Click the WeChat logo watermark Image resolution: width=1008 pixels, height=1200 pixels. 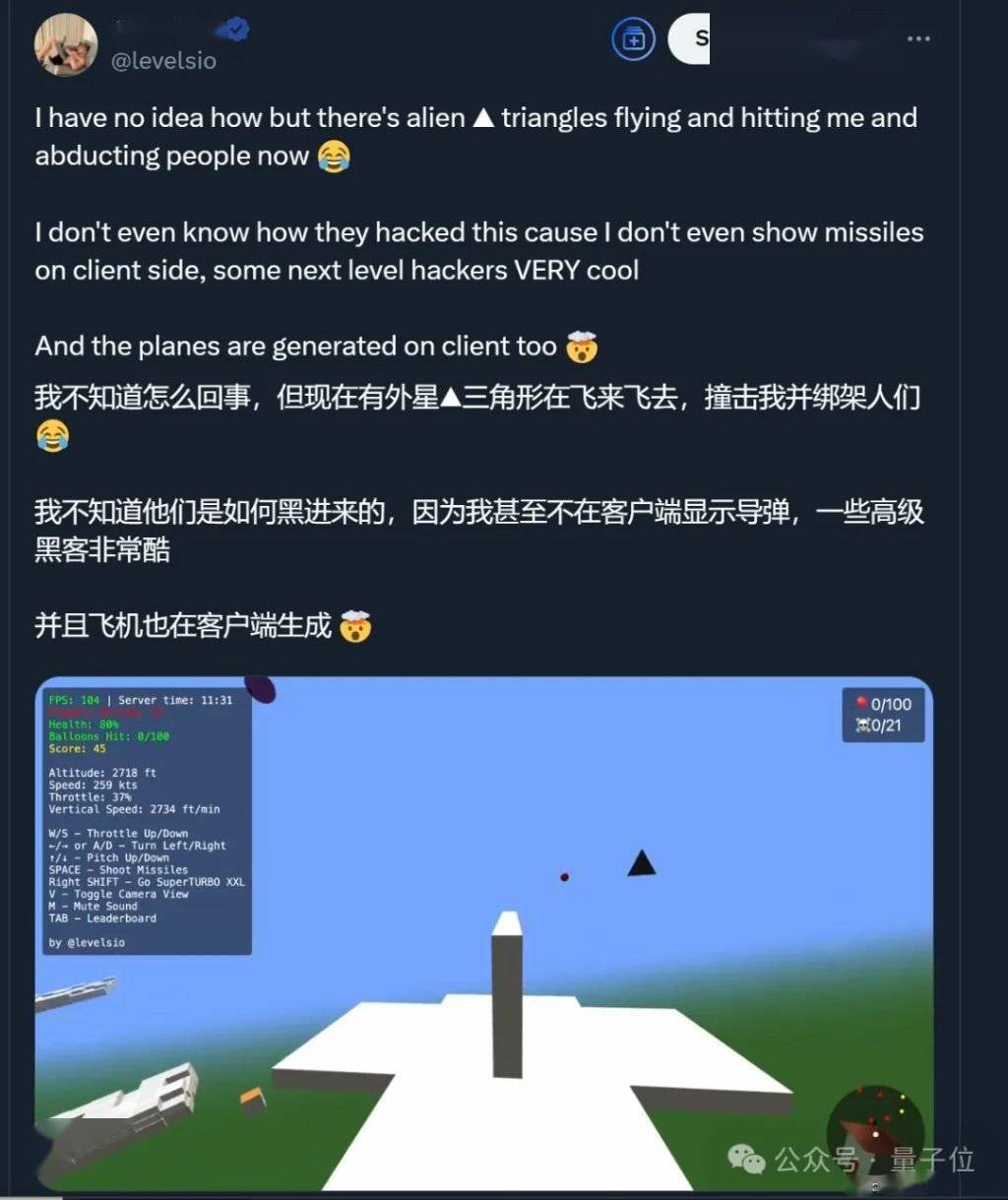click(747, 1160)
